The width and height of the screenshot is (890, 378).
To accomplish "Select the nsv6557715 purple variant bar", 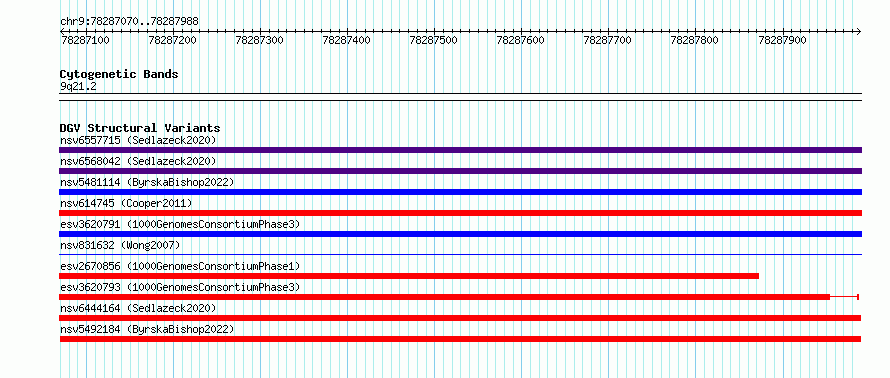I will 460,150.
